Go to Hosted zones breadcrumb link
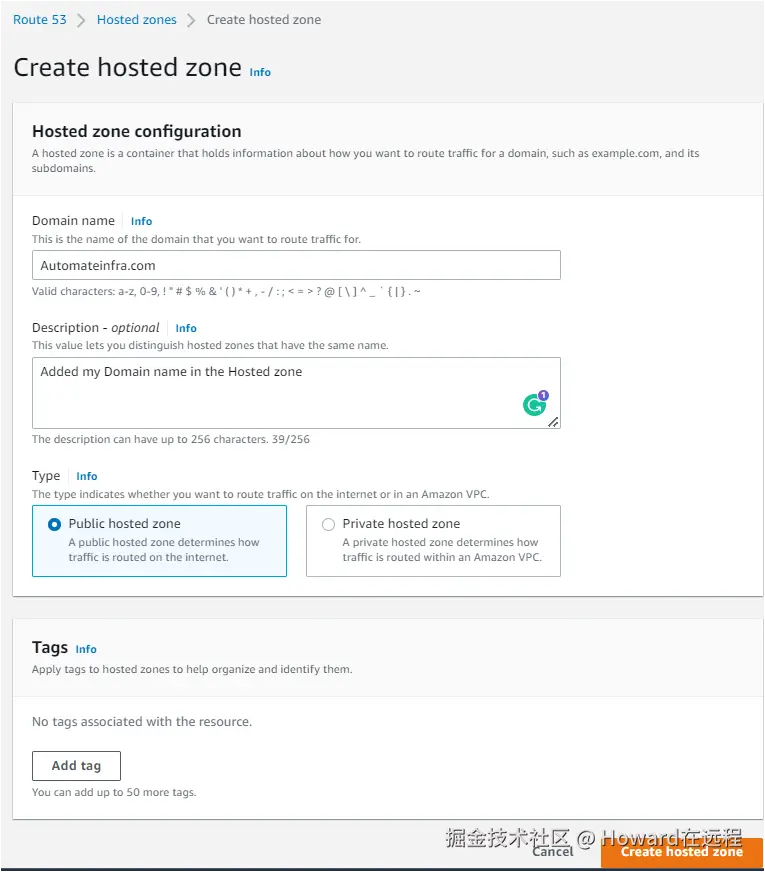This screenshot has height=872, width=765. (136, 20)
